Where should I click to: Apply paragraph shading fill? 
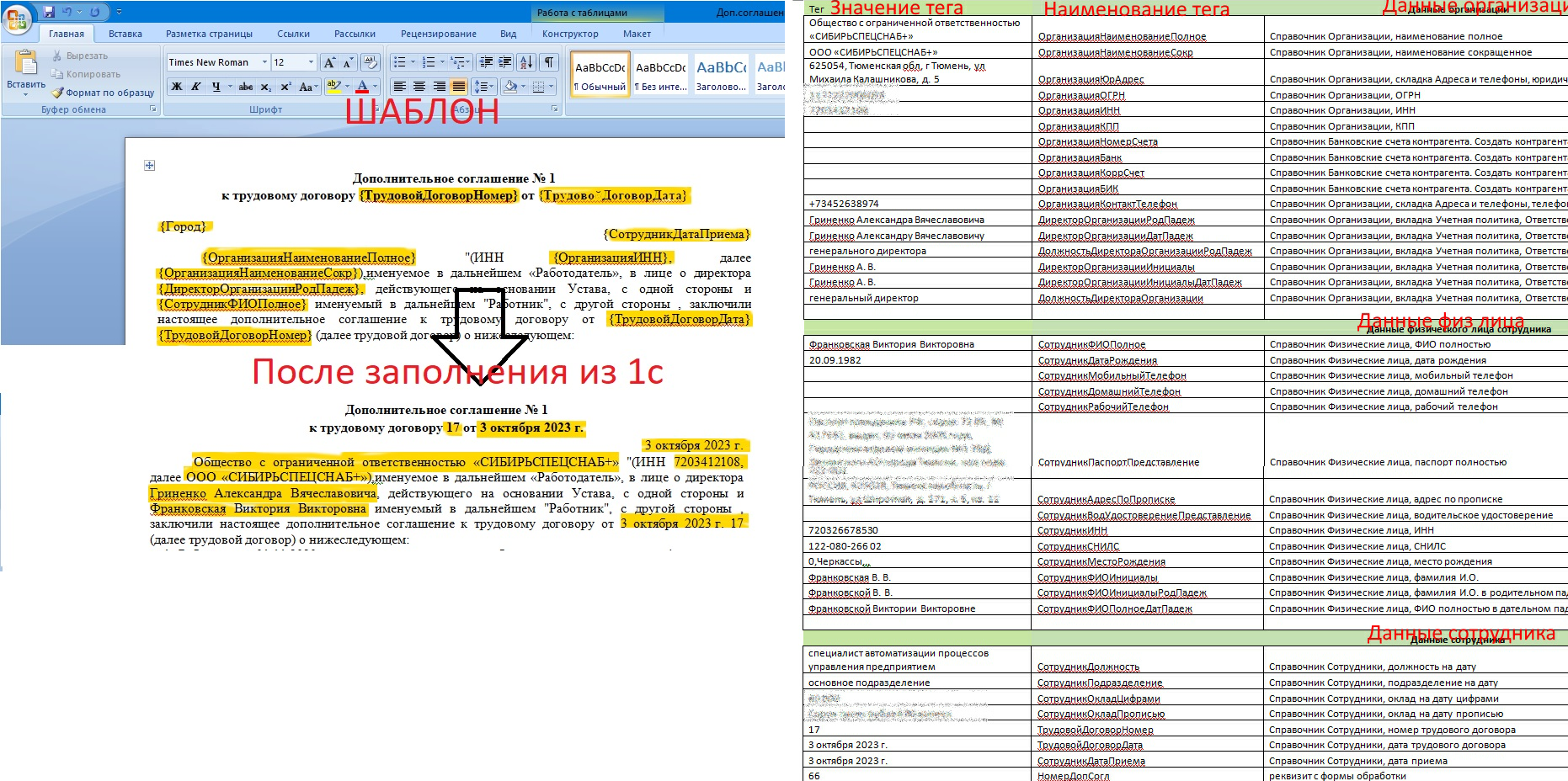pos(509,86)
